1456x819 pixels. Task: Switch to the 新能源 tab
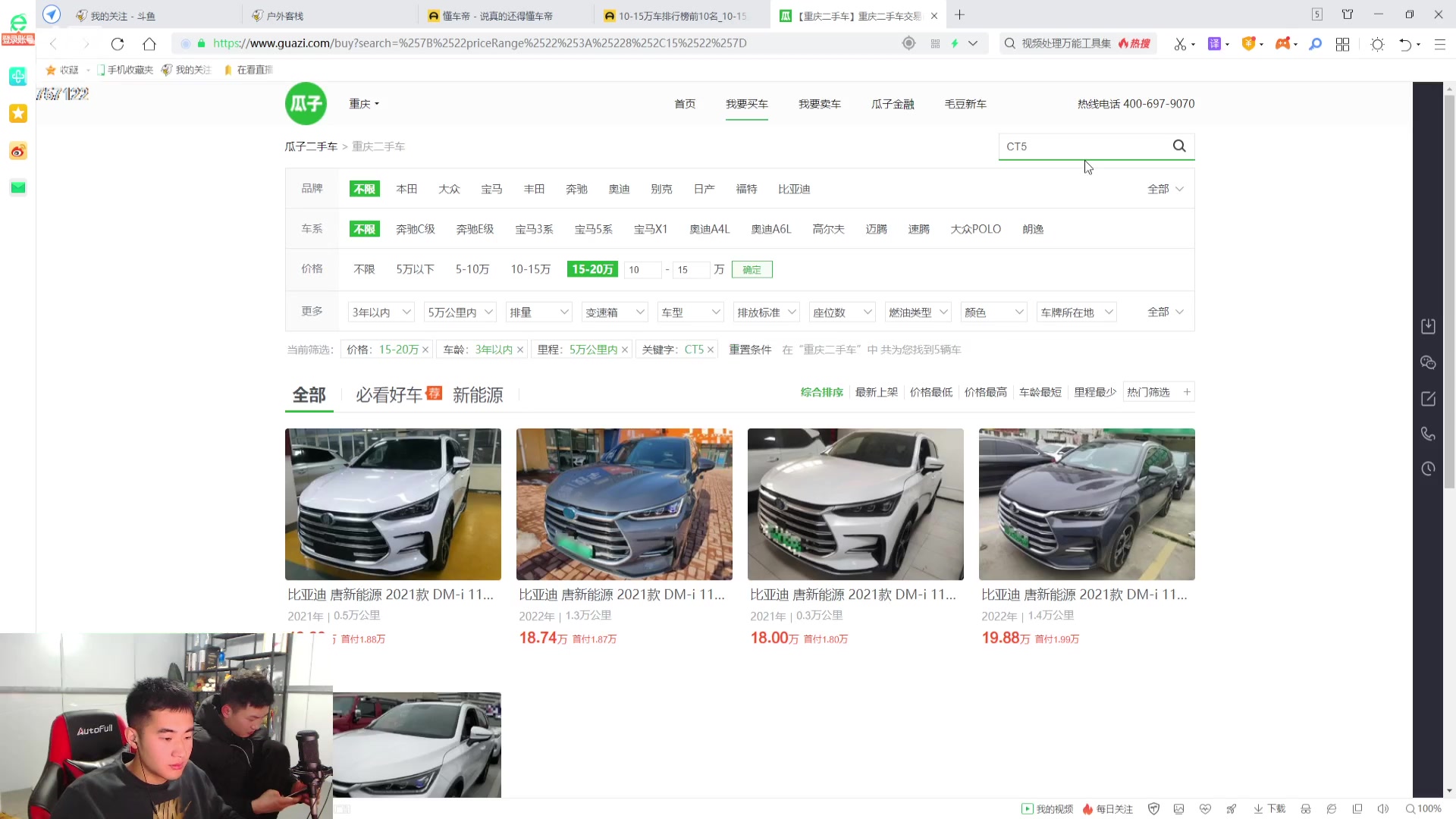(478, 394)
